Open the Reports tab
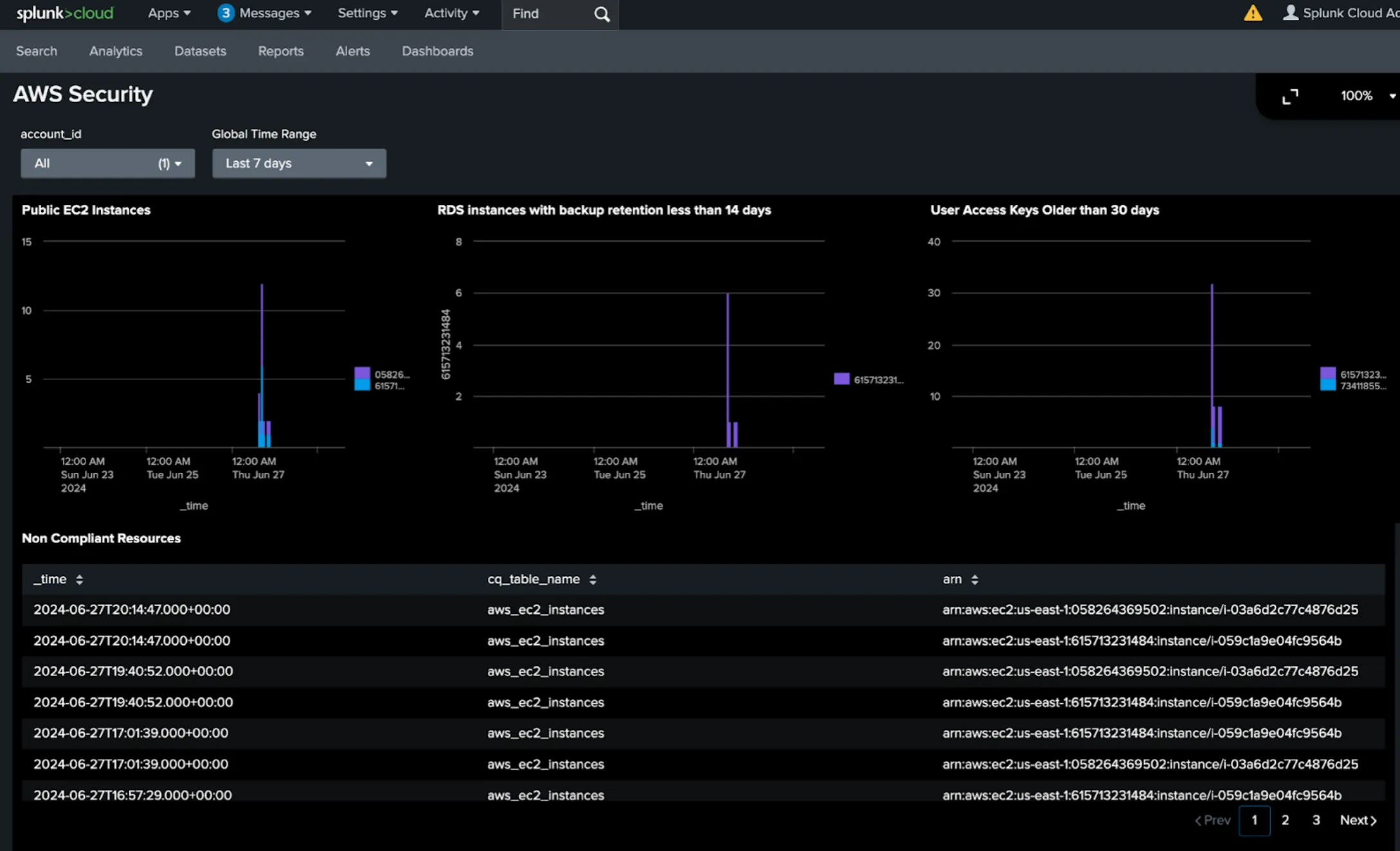This screenshot has width=1400, height=851. point(281,51)
